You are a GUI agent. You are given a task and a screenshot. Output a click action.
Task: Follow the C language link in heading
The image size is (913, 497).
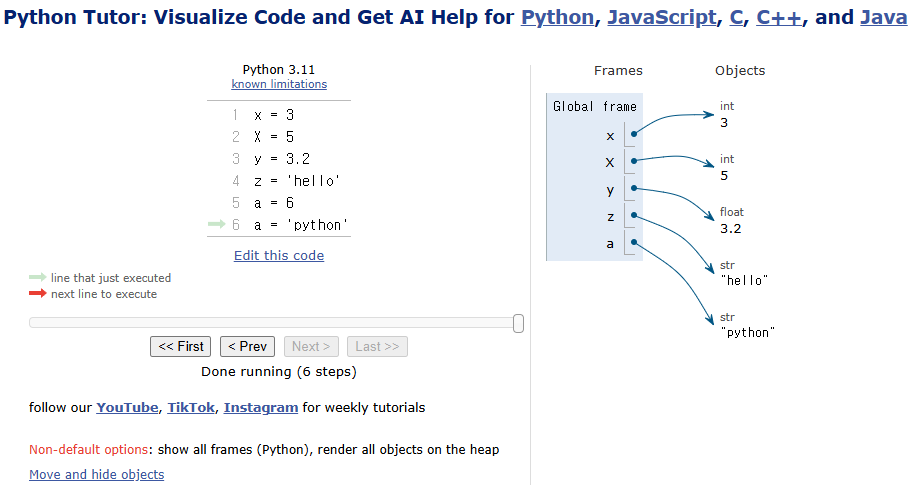736,17
